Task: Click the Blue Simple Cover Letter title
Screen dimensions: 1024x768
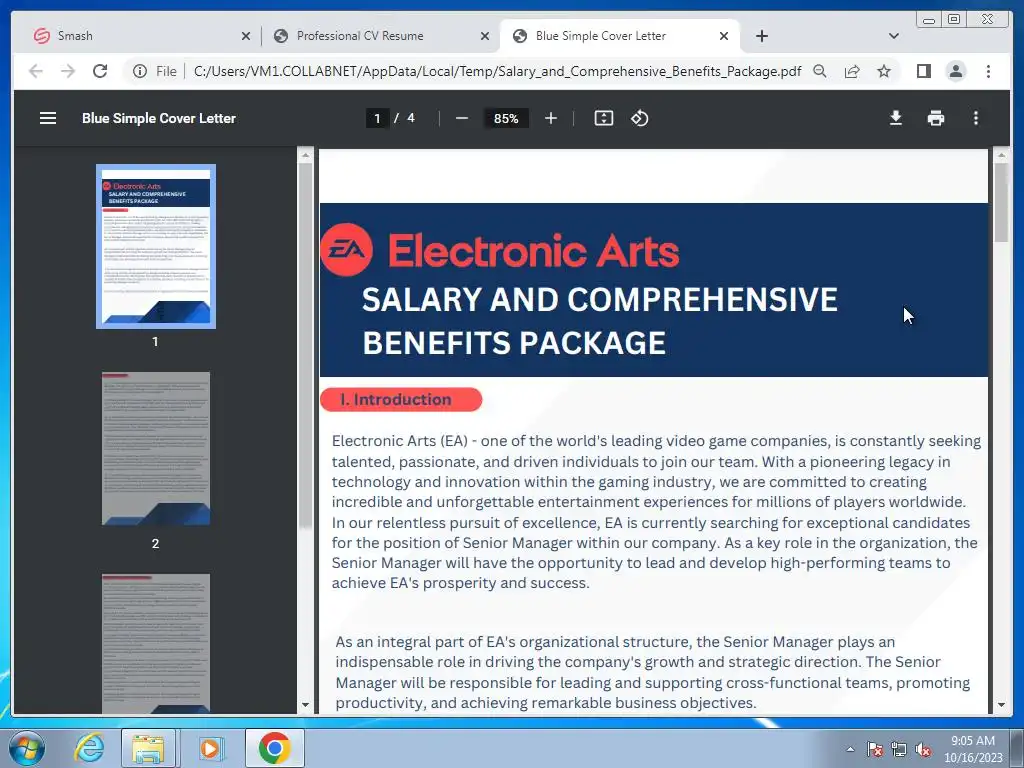Action: 159,118
